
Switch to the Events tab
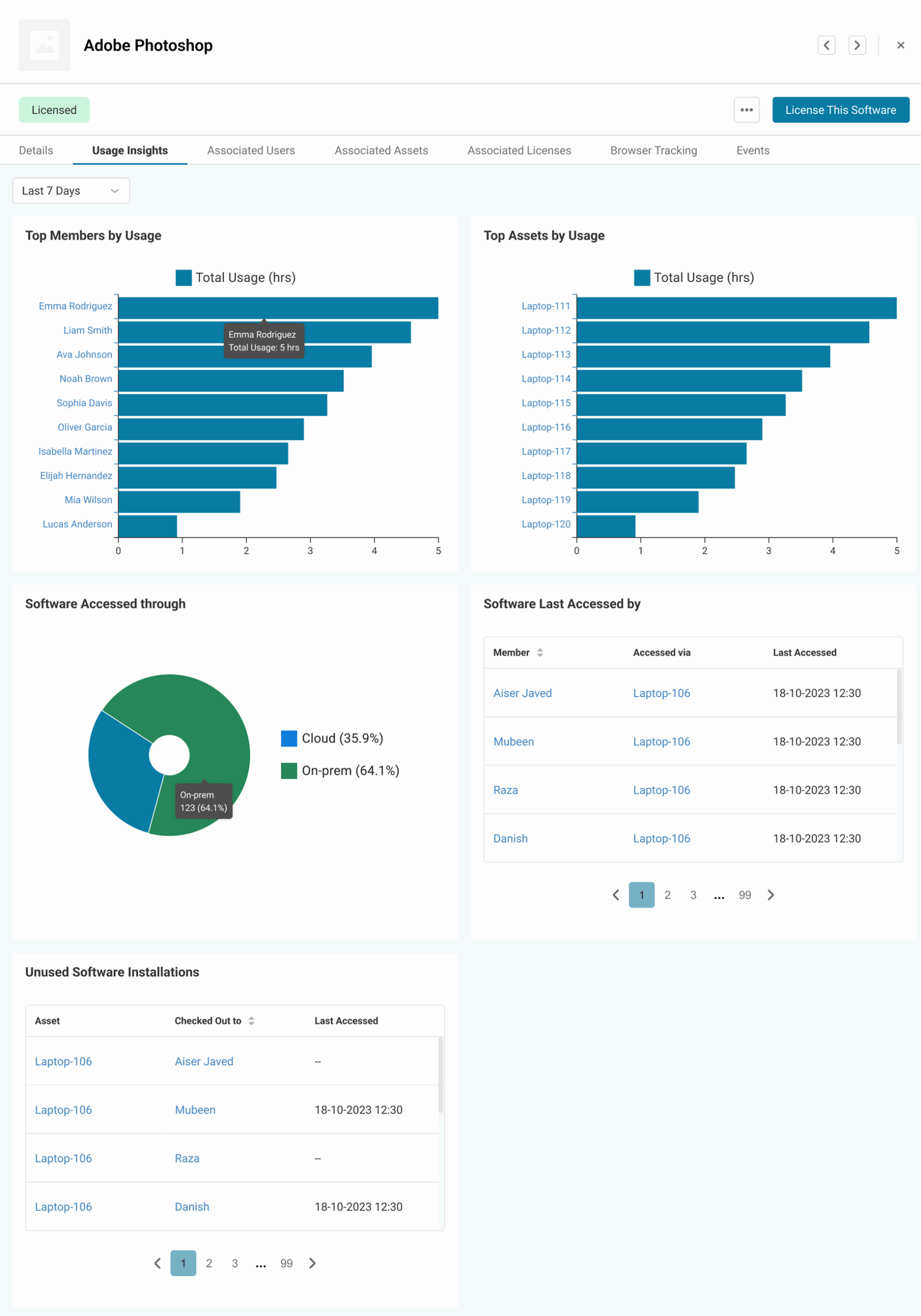tap(752, 150)
